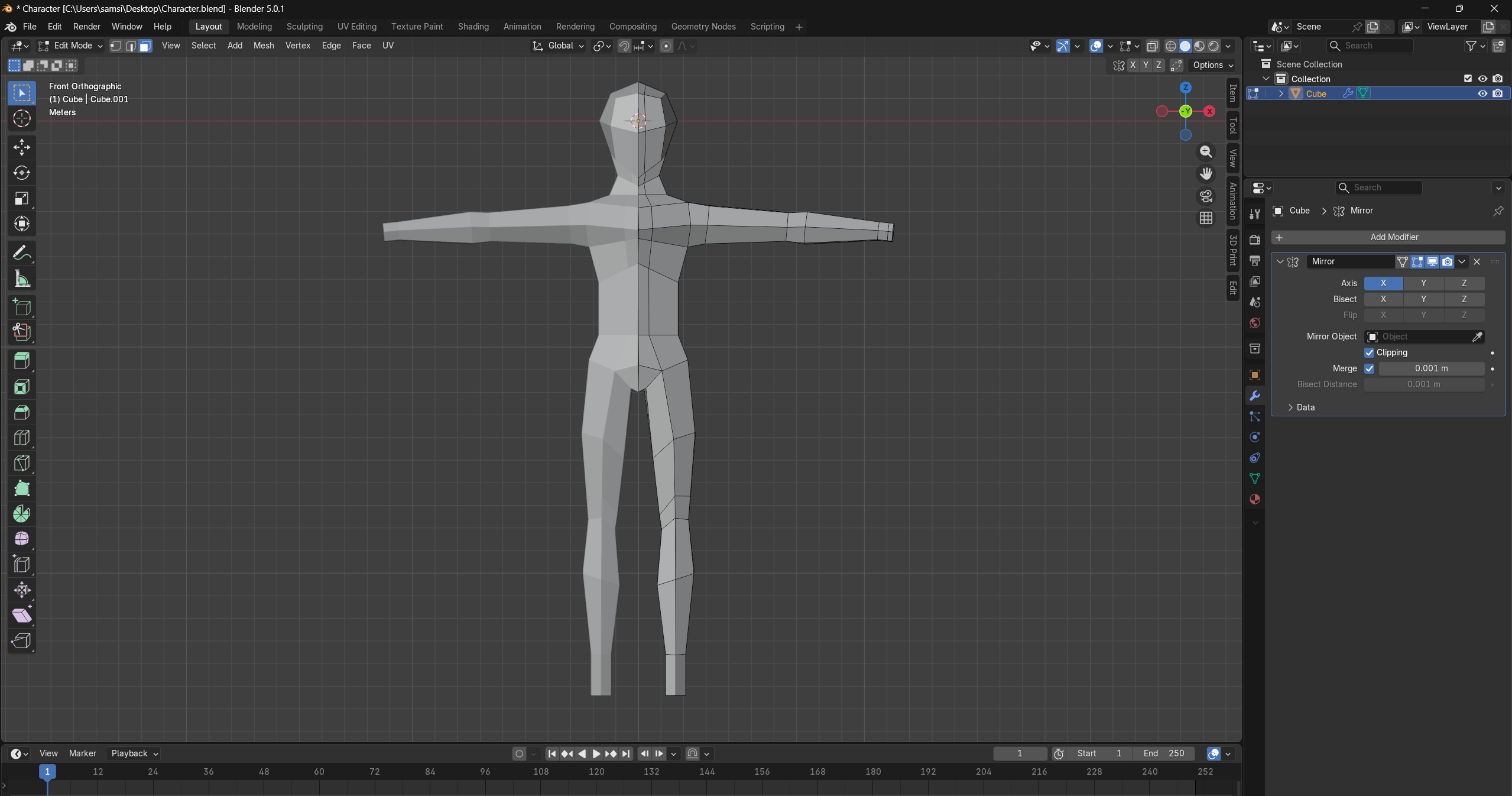Pick the Measure tool
Screen dimensions: 1512x796
tap(22, 279)
